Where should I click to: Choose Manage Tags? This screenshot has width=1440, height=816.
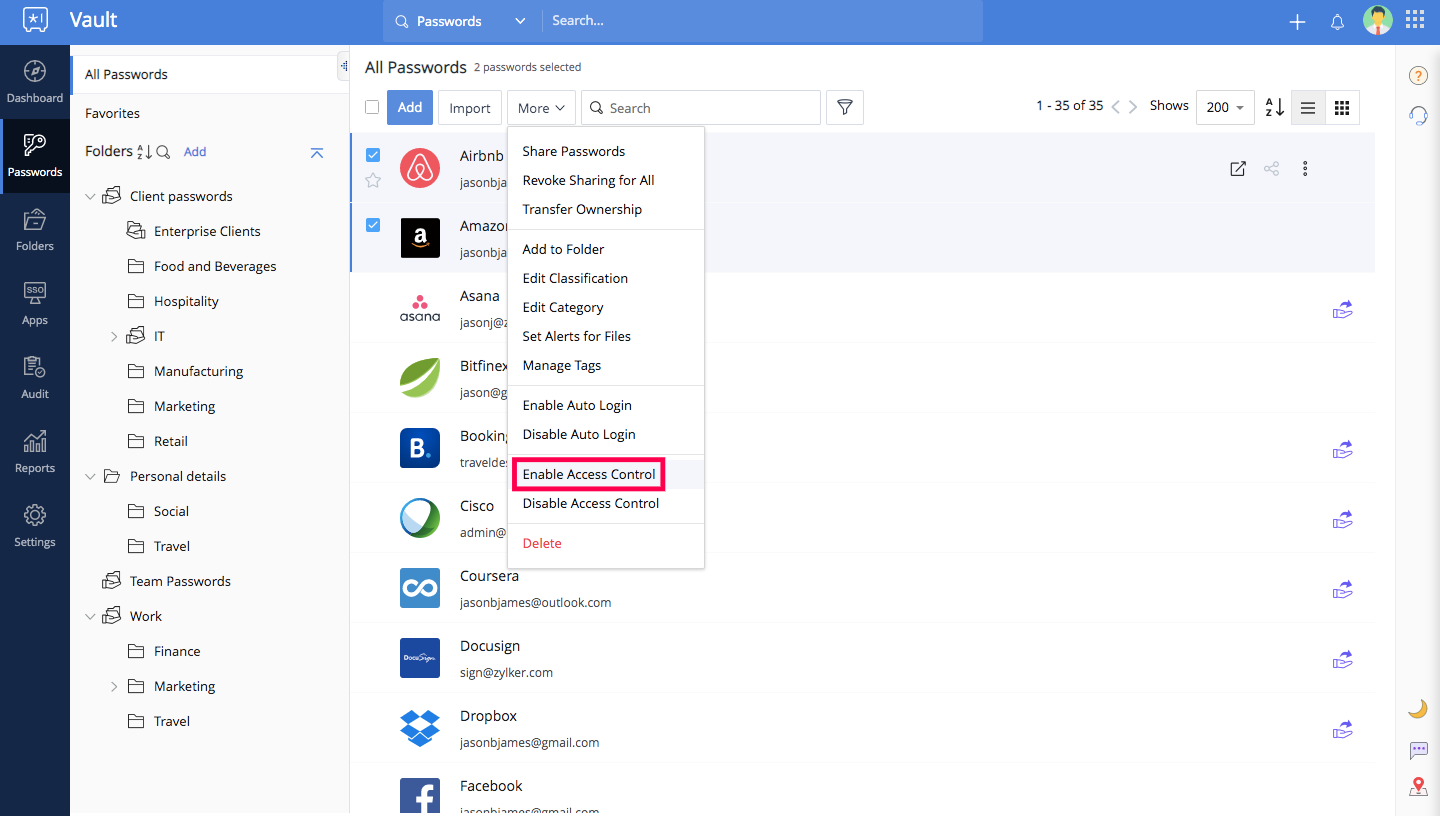562,365
